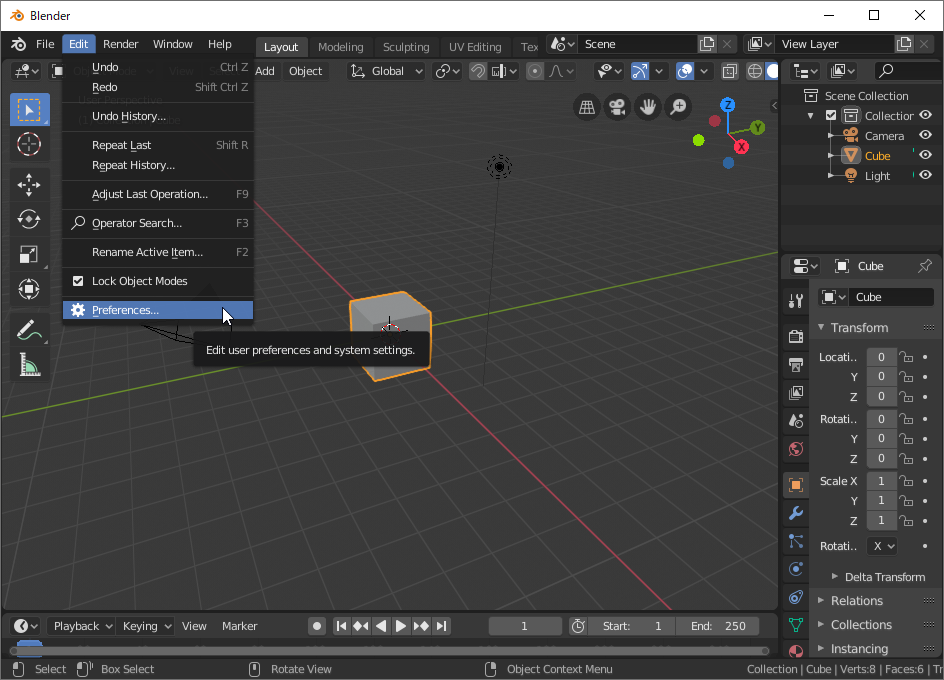Click the zoom view magnifier icon
This screenshot has width=944, height=680.
coord(678,107)
